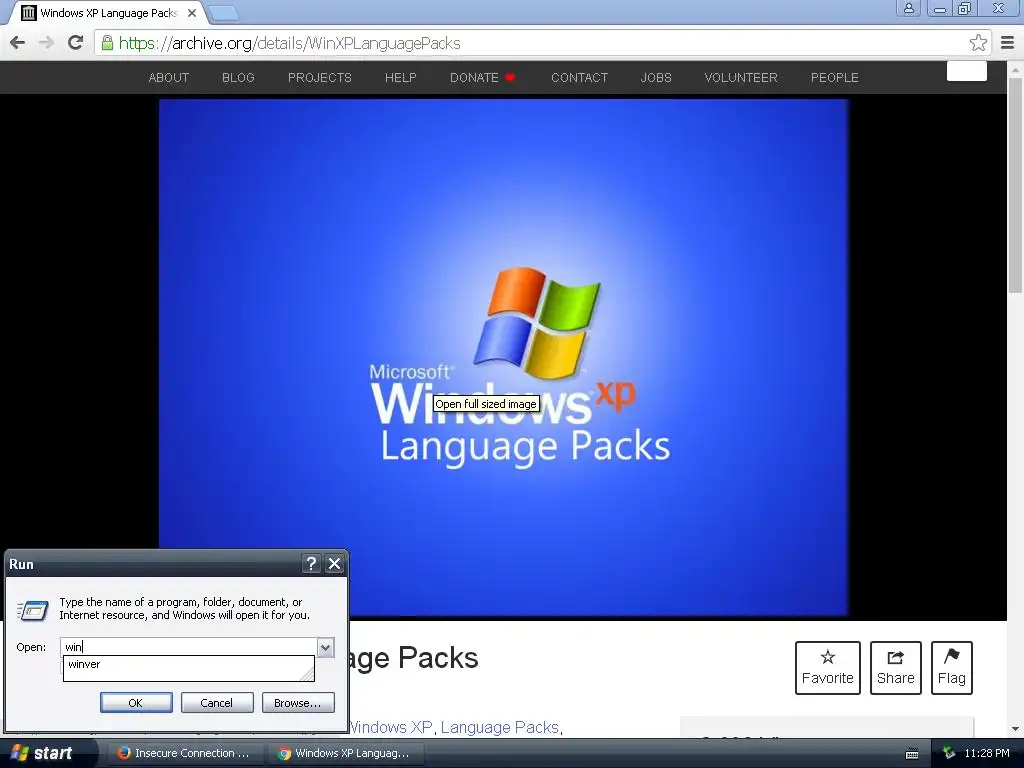This screenshot has height=768, width=1024.
Task: Select the winver autocomplete suggestion
Action: (x=188, y=665)
